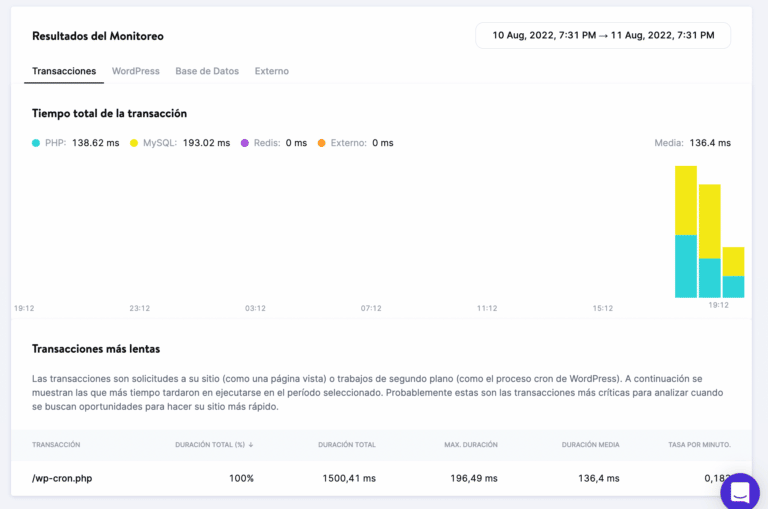Open the chat support bubble icon

click(x=740, y=492)
